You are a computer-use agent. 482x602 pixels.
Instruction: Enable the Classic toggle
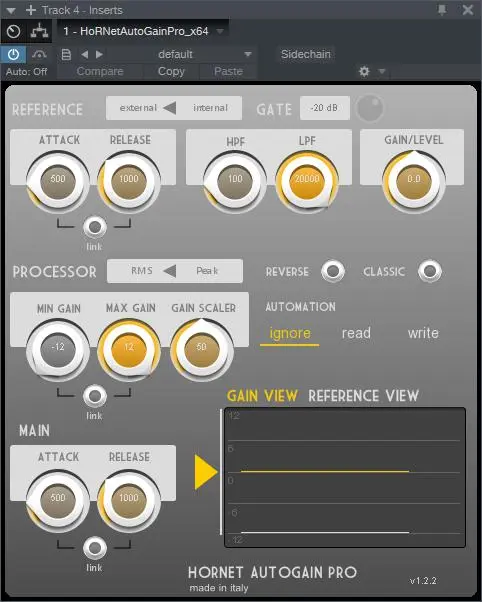(430, 271)
